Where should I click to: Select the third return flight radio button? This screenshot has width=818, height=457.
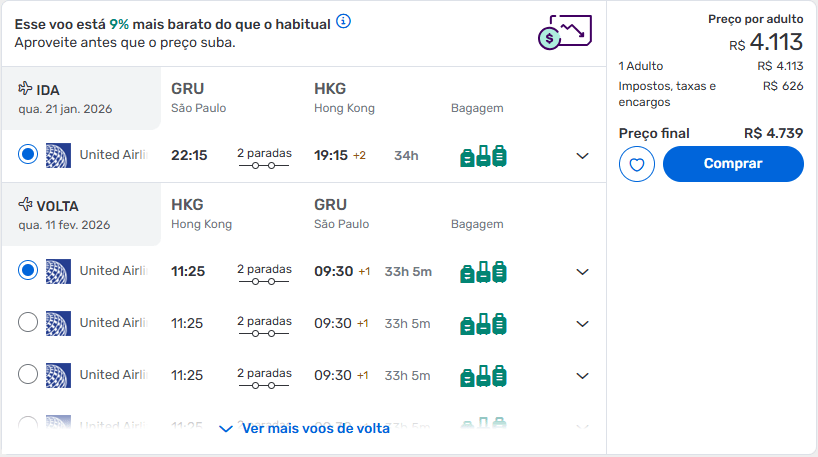click(28, 374)
